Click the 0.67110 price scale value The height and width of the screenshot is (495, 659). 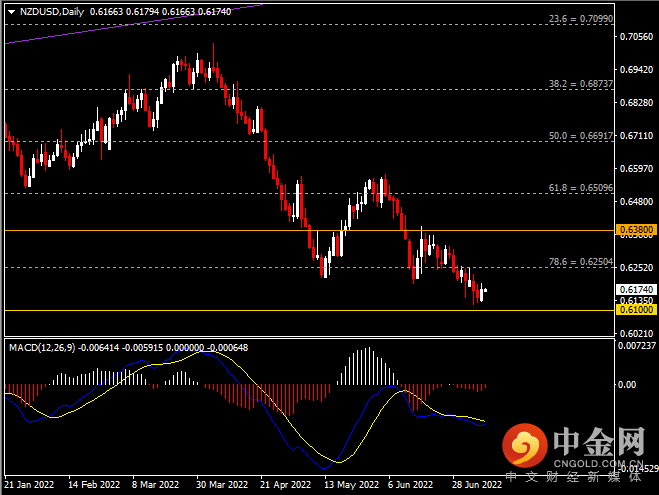636,136
